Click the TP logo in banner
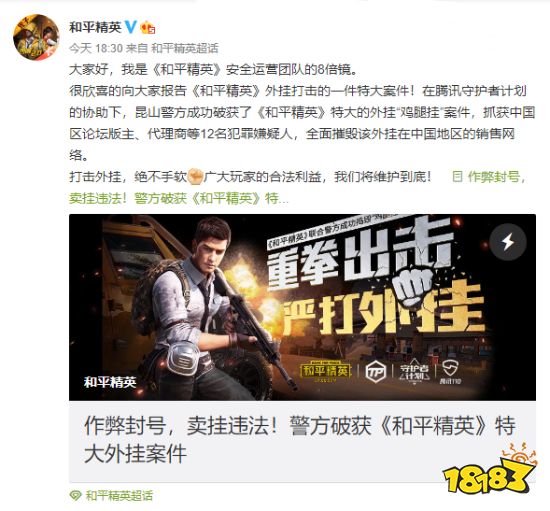Viewport: 550px width, 511px height. [376, 372]
